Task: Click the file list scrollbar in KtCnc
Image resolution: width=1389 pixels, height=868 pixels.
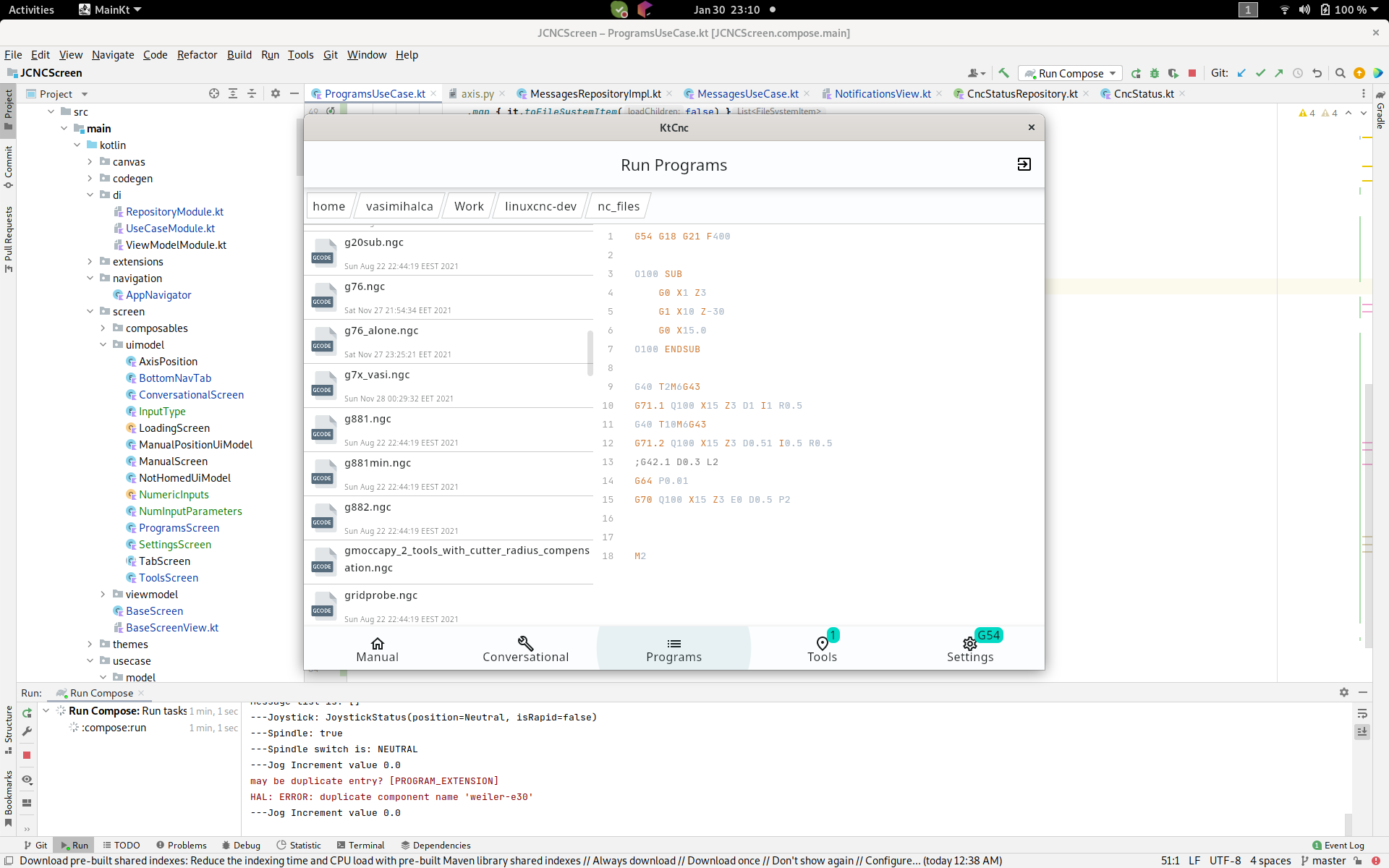Action: click(590, 353)
